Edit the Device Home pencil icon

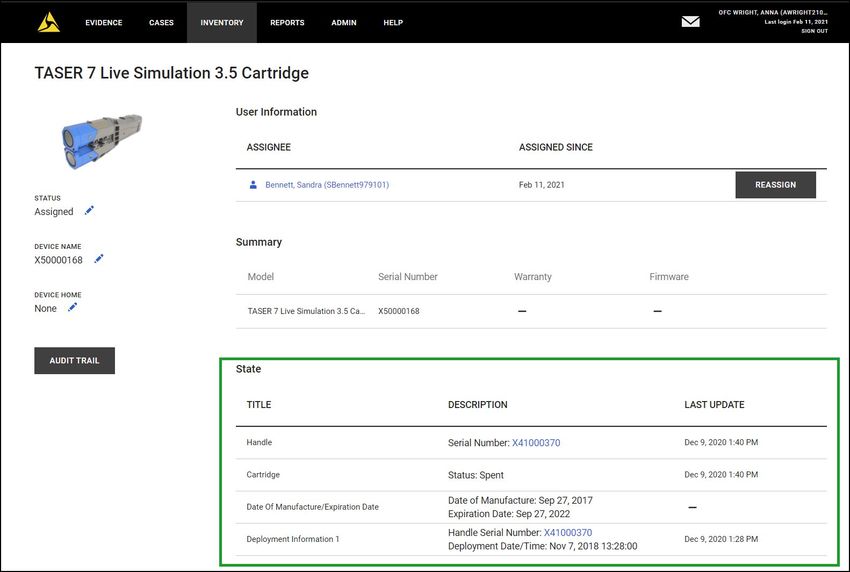point(73,307)
